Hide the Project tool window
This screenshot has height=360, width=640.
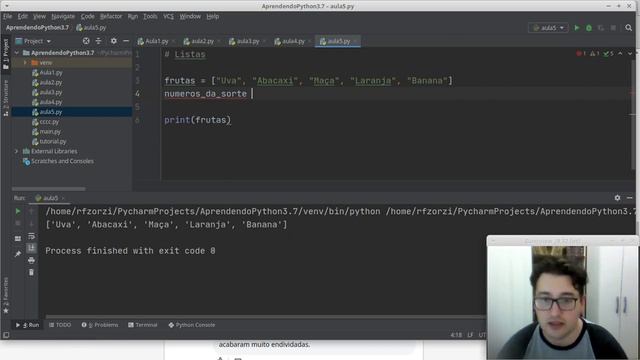click(126, 41)
